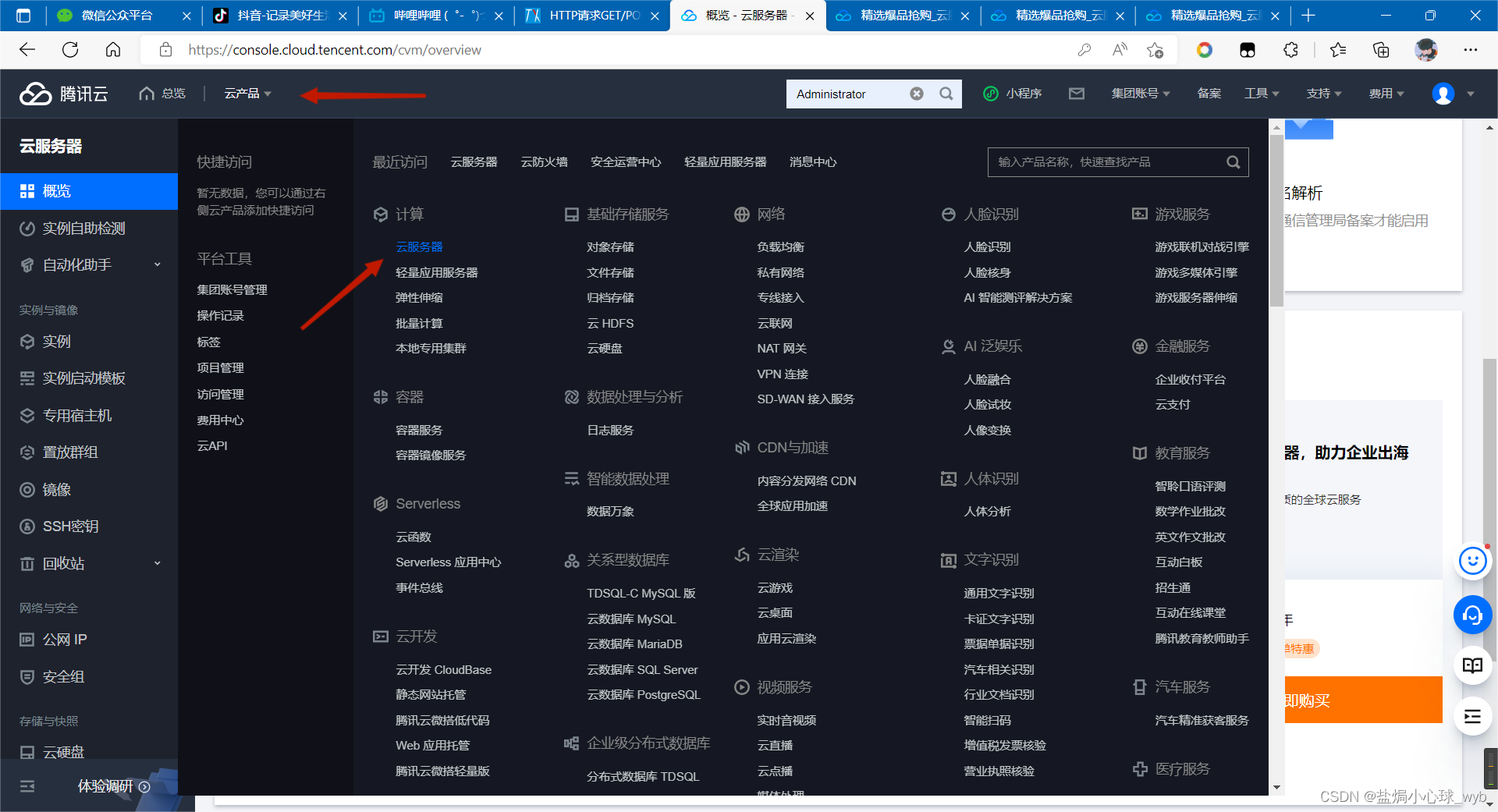Click the user avatar icon
This screenshot has height=812, width=1498.
[1443, 94]
